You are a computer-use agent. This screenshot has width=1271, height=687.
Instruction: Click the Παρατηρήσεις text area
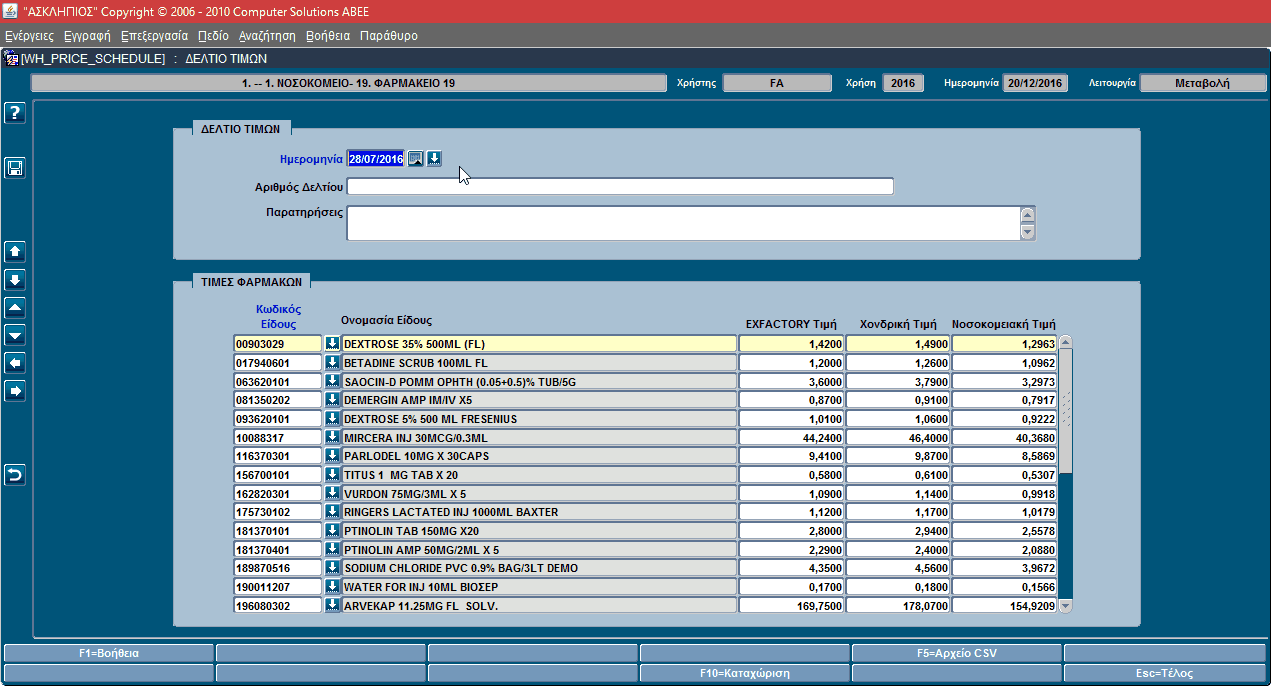(x=683, y=223)
